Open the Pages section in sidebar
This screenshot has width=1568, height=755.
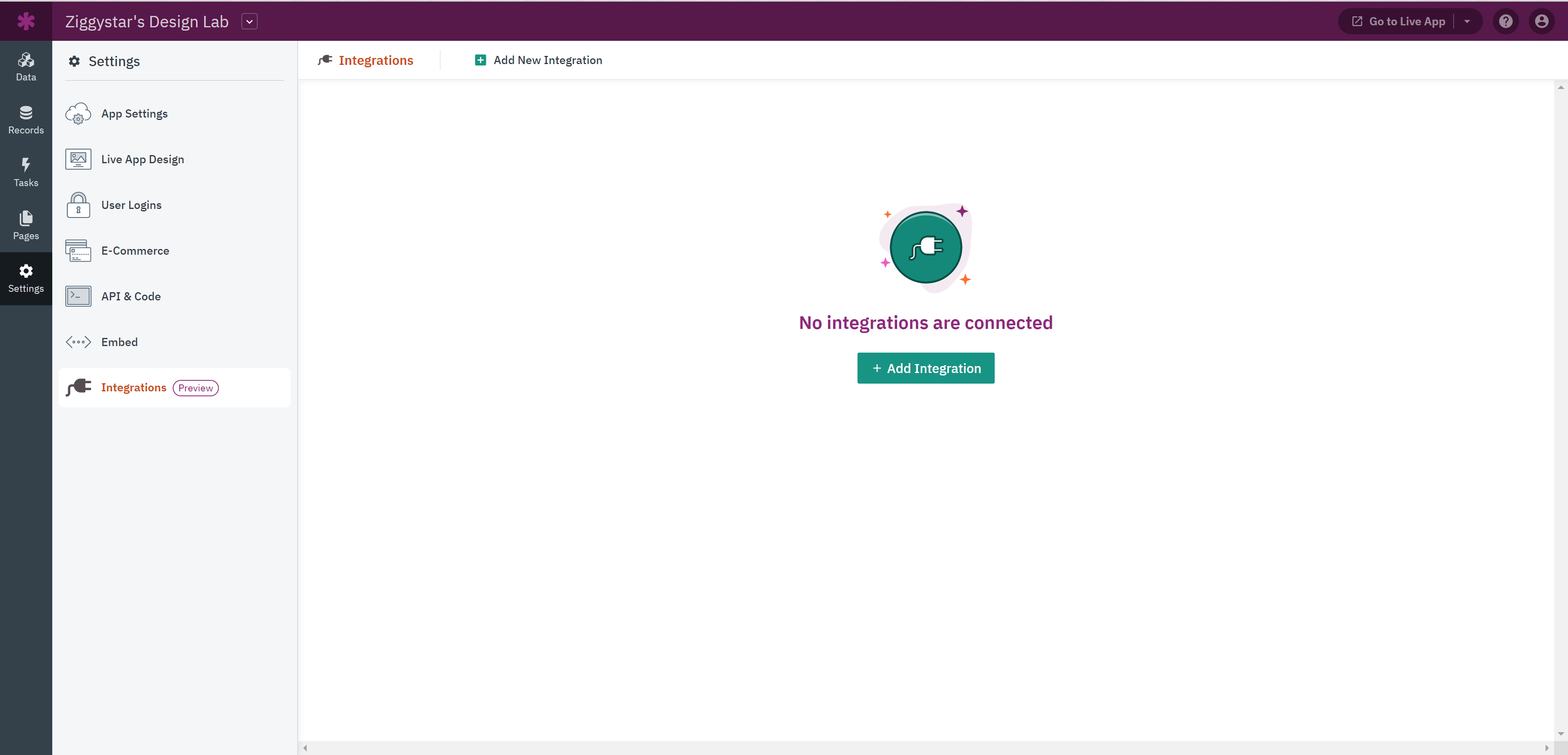click(x=26, y=226)
